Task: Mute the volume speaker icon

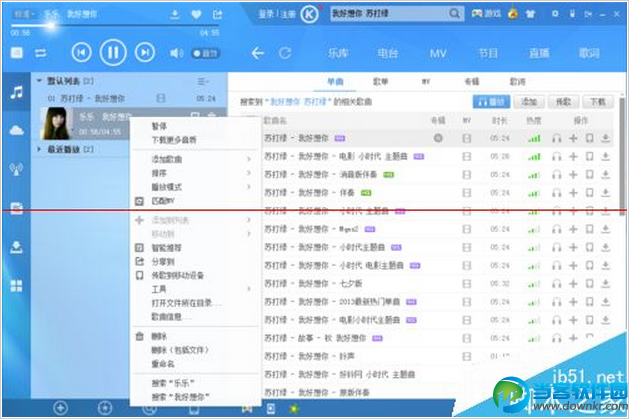Action: point(177,53)
